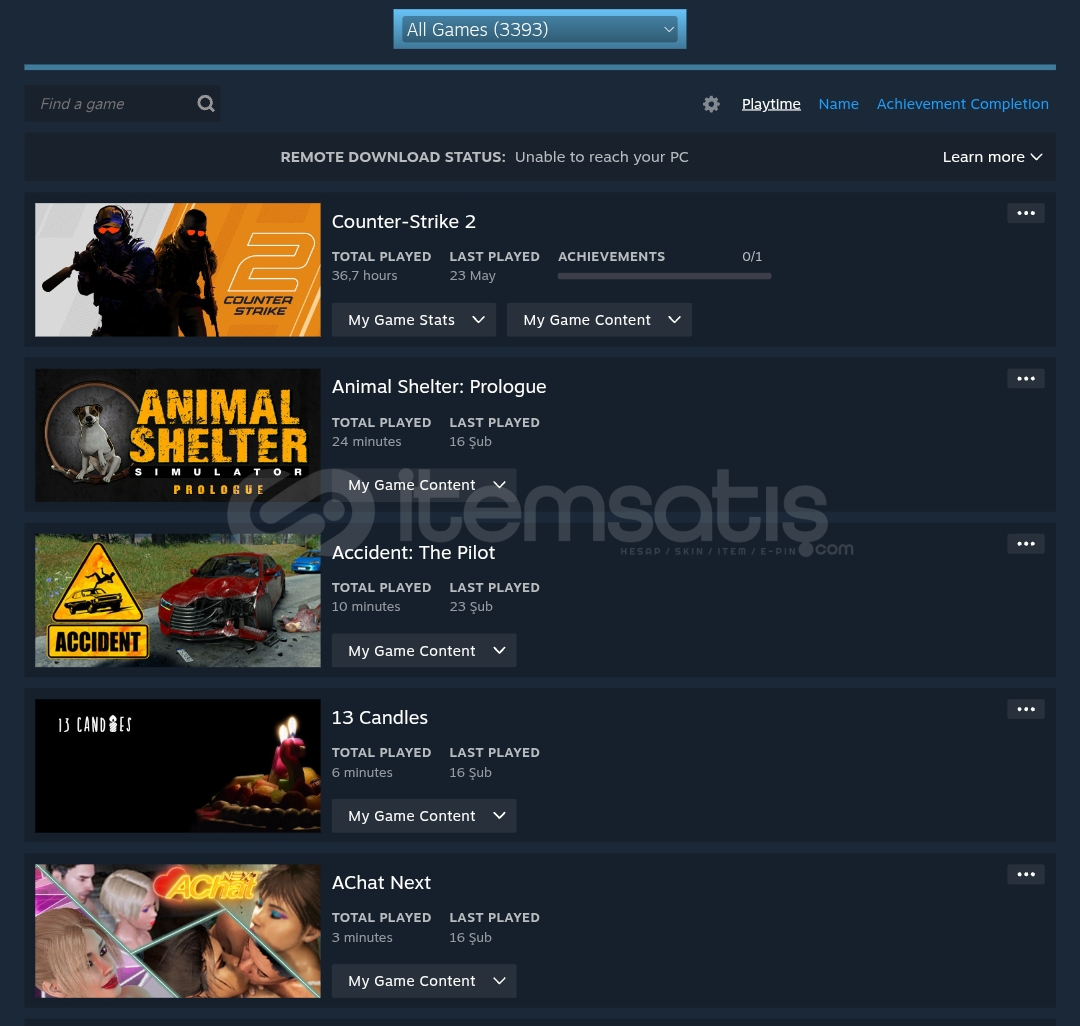
Task: Sort games by Achievement Completion
Action: pos(962,104)
